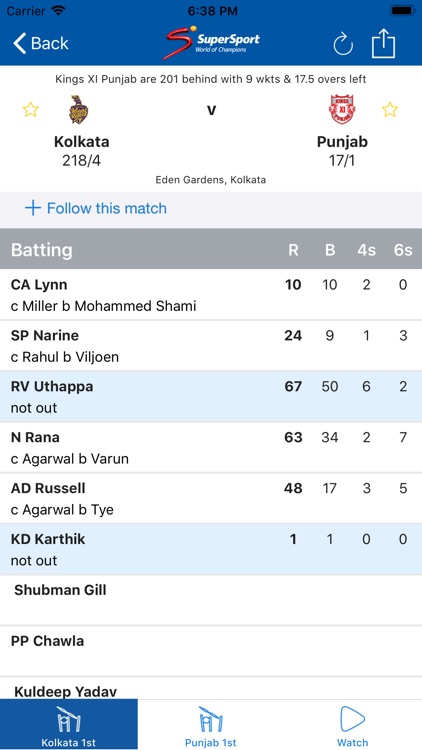
Task: Toggle favorite star for Punjab
Action: (390, 110)
